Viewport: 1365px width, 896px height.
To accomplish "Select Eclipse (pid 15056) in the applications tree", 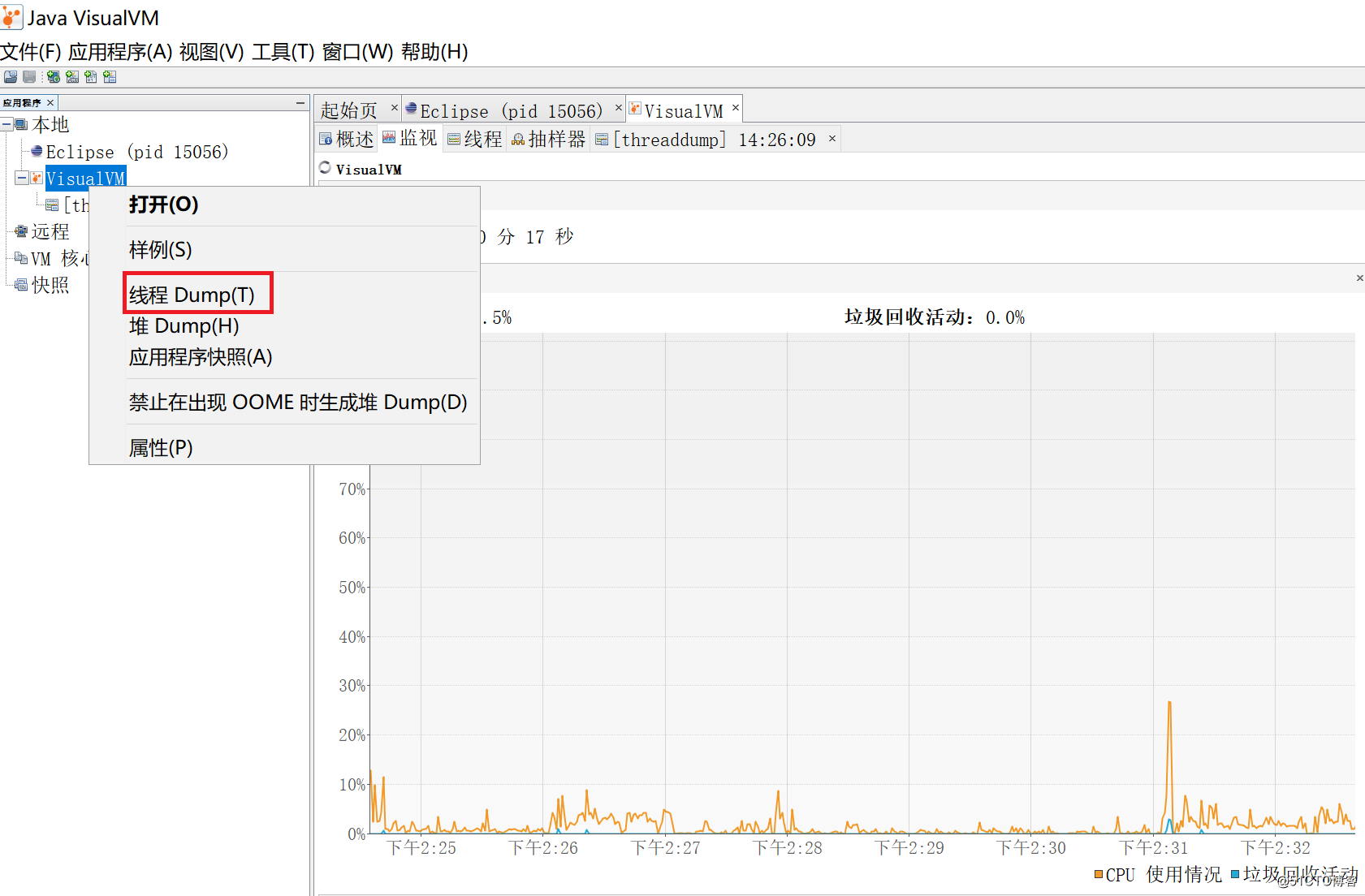I will [137, 152].
